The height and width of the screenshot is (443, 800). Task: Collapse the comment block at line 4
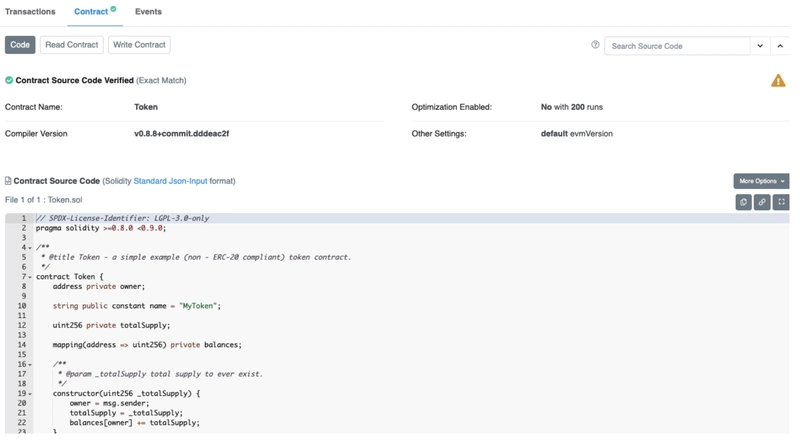[30, 248]
